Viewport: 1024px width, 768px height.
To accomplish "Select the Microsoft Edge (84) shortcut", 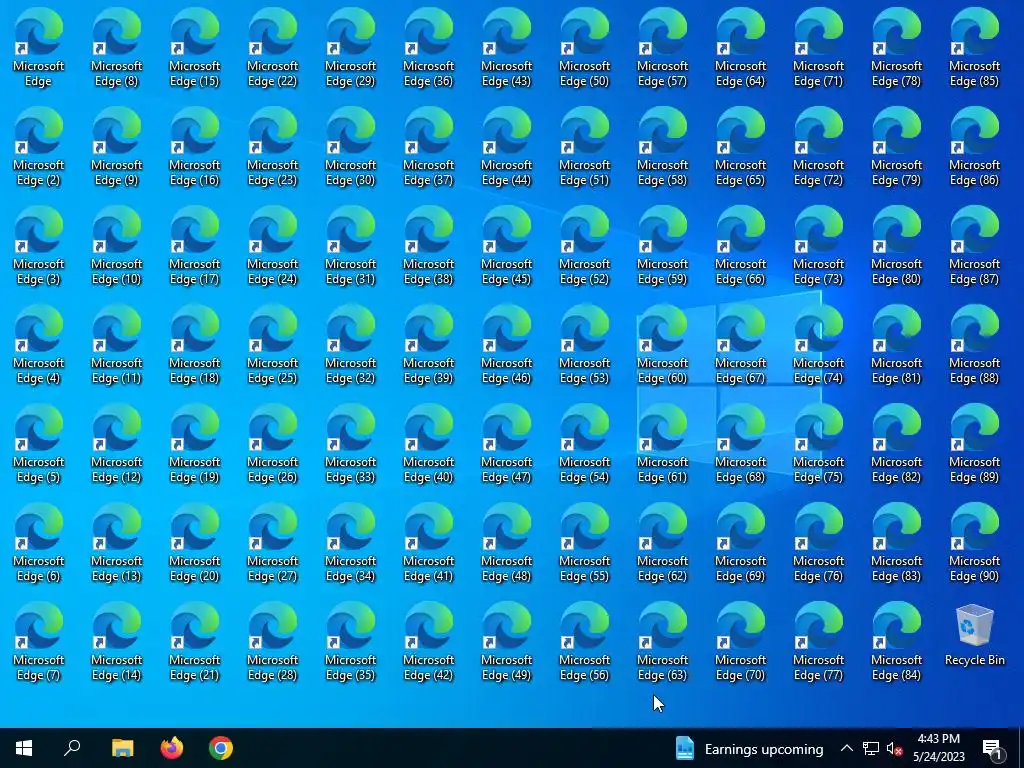I will (x=897, y=643).
